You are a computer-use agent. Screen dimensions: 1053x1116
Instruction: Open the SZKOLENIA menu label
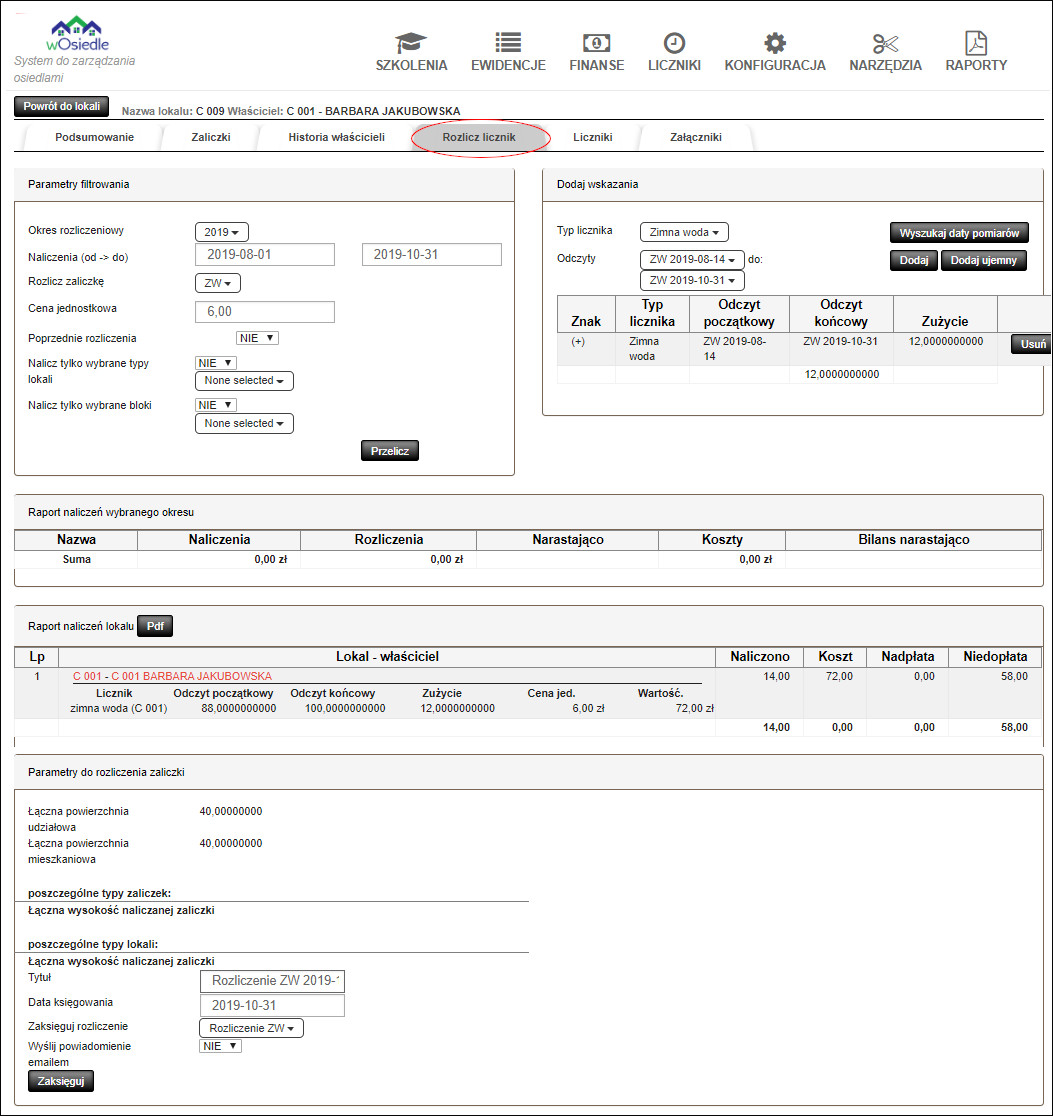pos(412,65)
